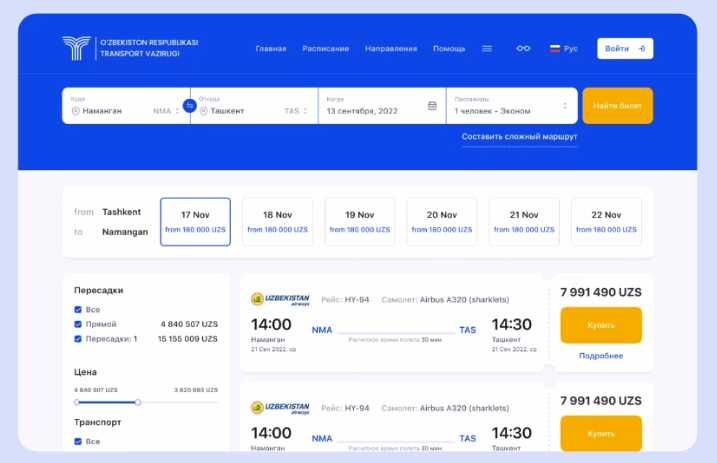Click the Russian flag language icon
This screenshot has height=463, width=717.
point(555,48)
